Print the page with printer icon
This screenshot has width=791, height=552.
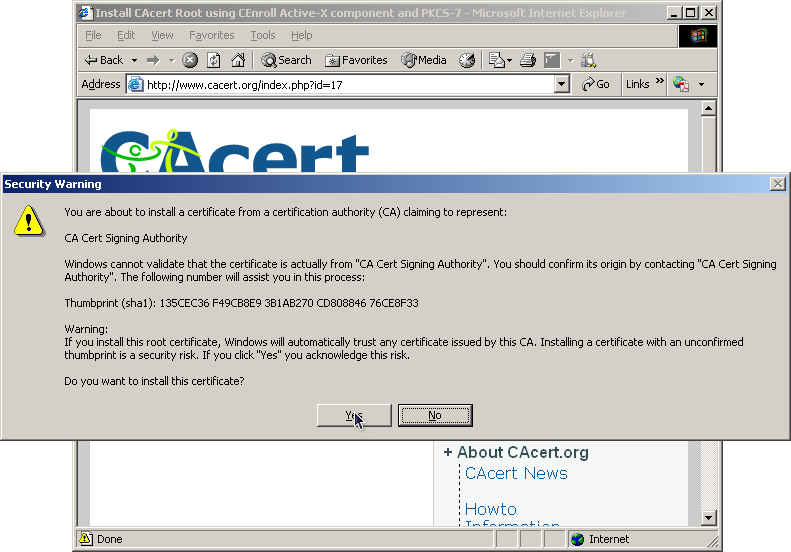click(x=528, y=61)
